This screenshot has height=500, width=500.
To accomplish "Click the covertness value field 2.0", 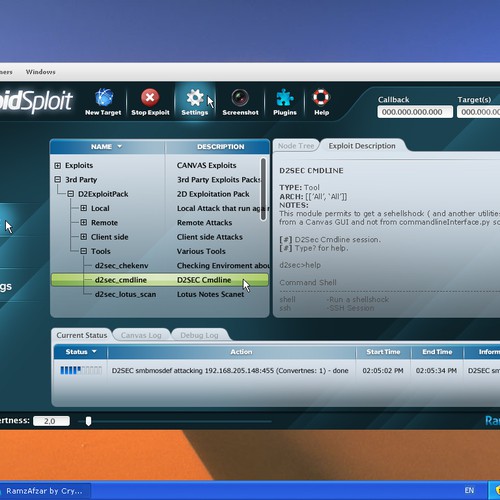I will tap(51, 421).
